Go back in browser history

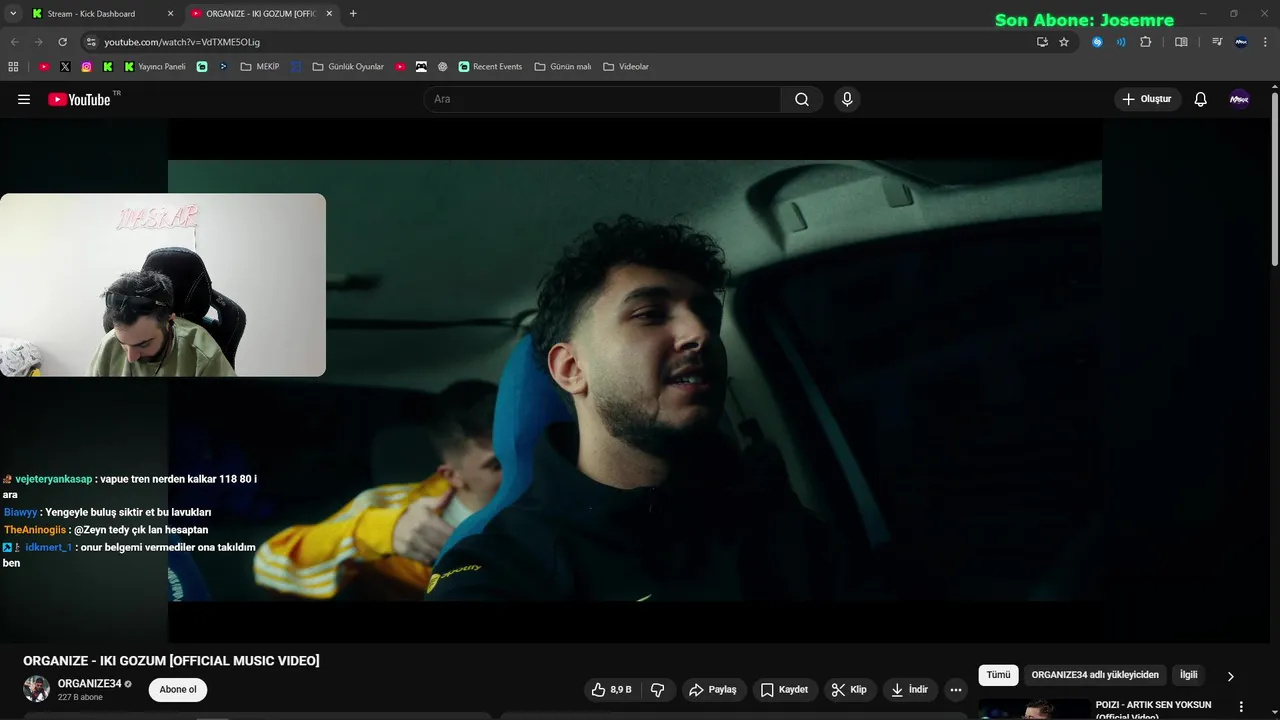click(14, 42)
